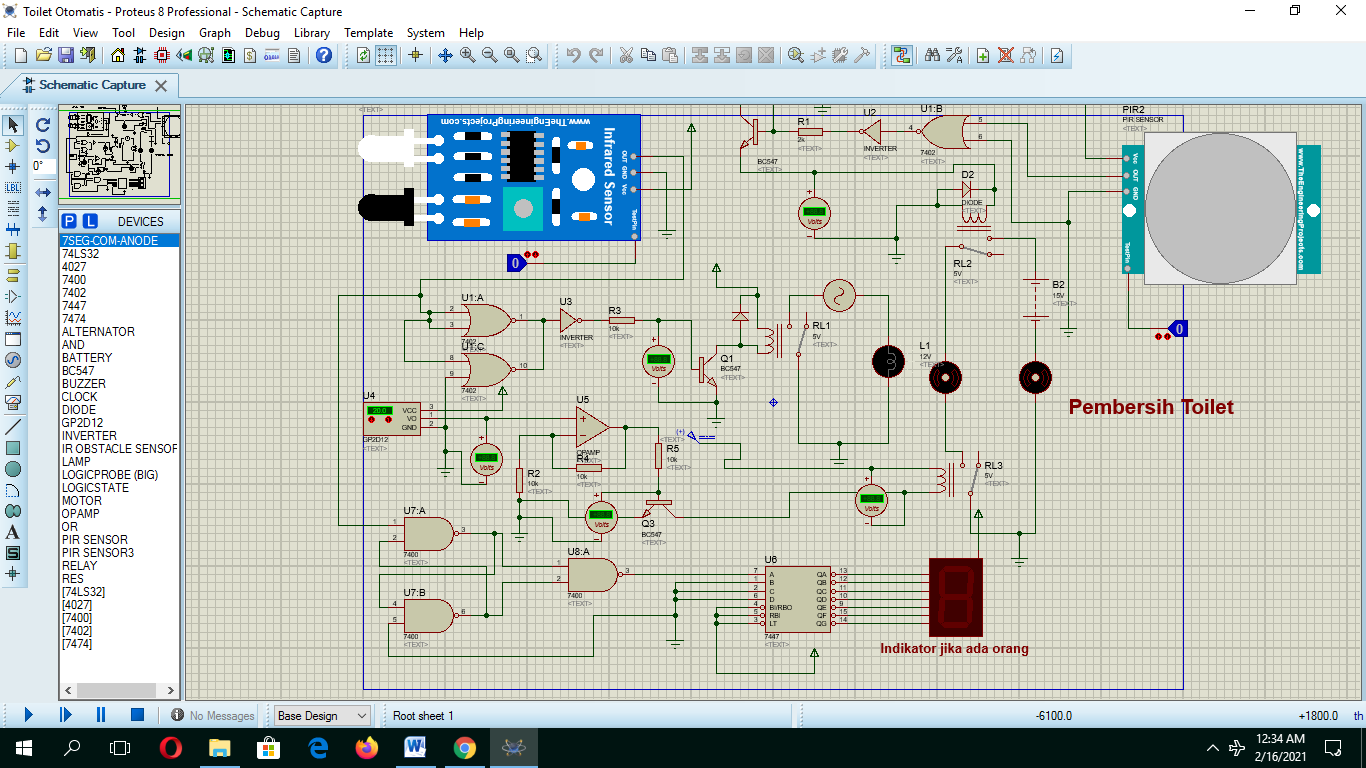
Task: Run the simulation with Play
Action: pyautogui.click(x=29, y=715)
